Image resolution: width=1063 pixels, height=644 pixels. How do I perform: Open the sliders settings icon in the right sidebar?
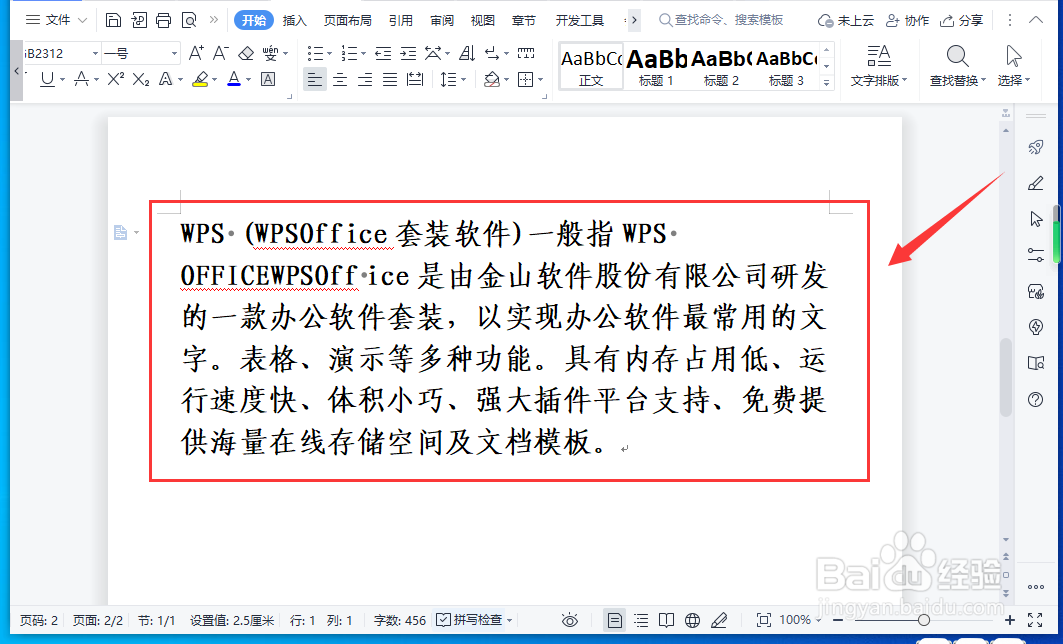pos(1036,255)
